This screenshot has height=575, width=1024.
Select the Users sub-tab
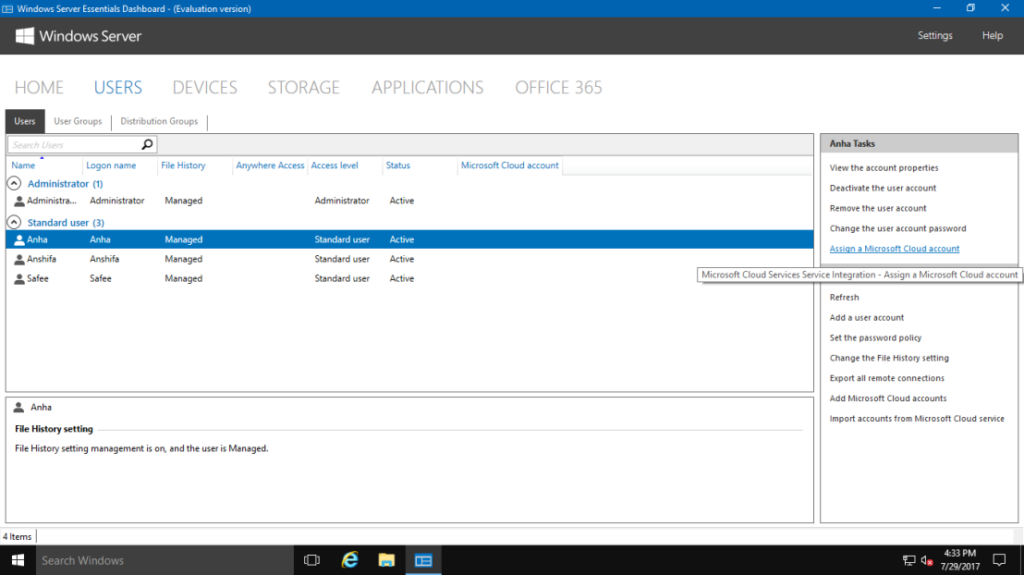pyautogui.click(x=25, y=121)
